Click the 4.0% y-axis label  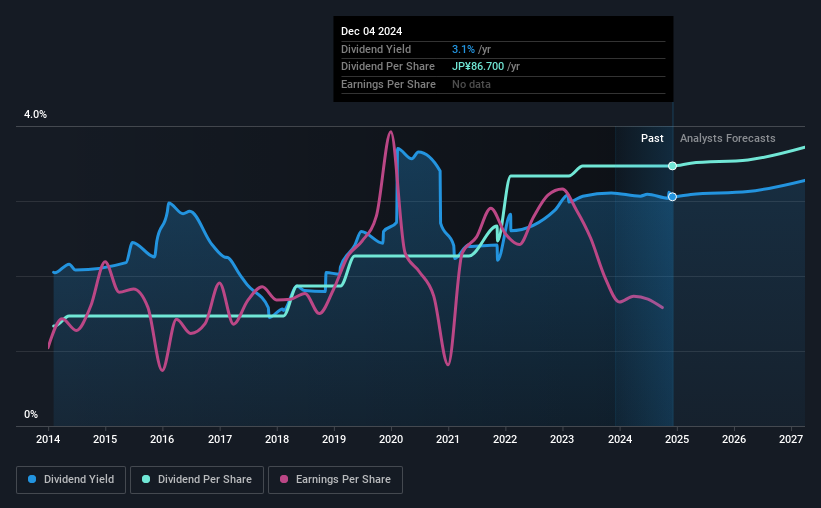[x=36, y=115]
